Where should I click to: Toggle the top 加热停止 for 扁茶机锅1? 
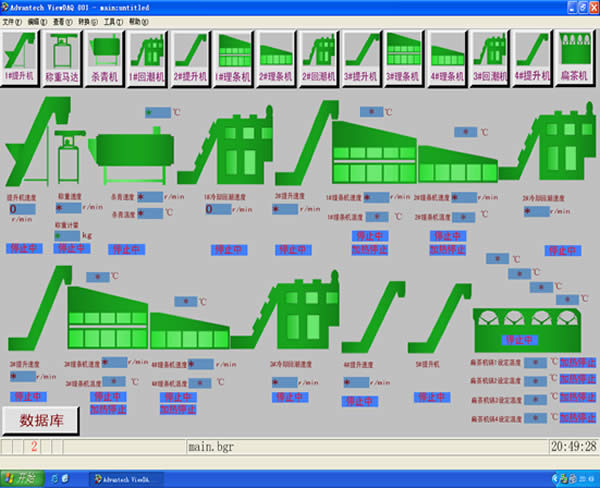pos(577,363)
